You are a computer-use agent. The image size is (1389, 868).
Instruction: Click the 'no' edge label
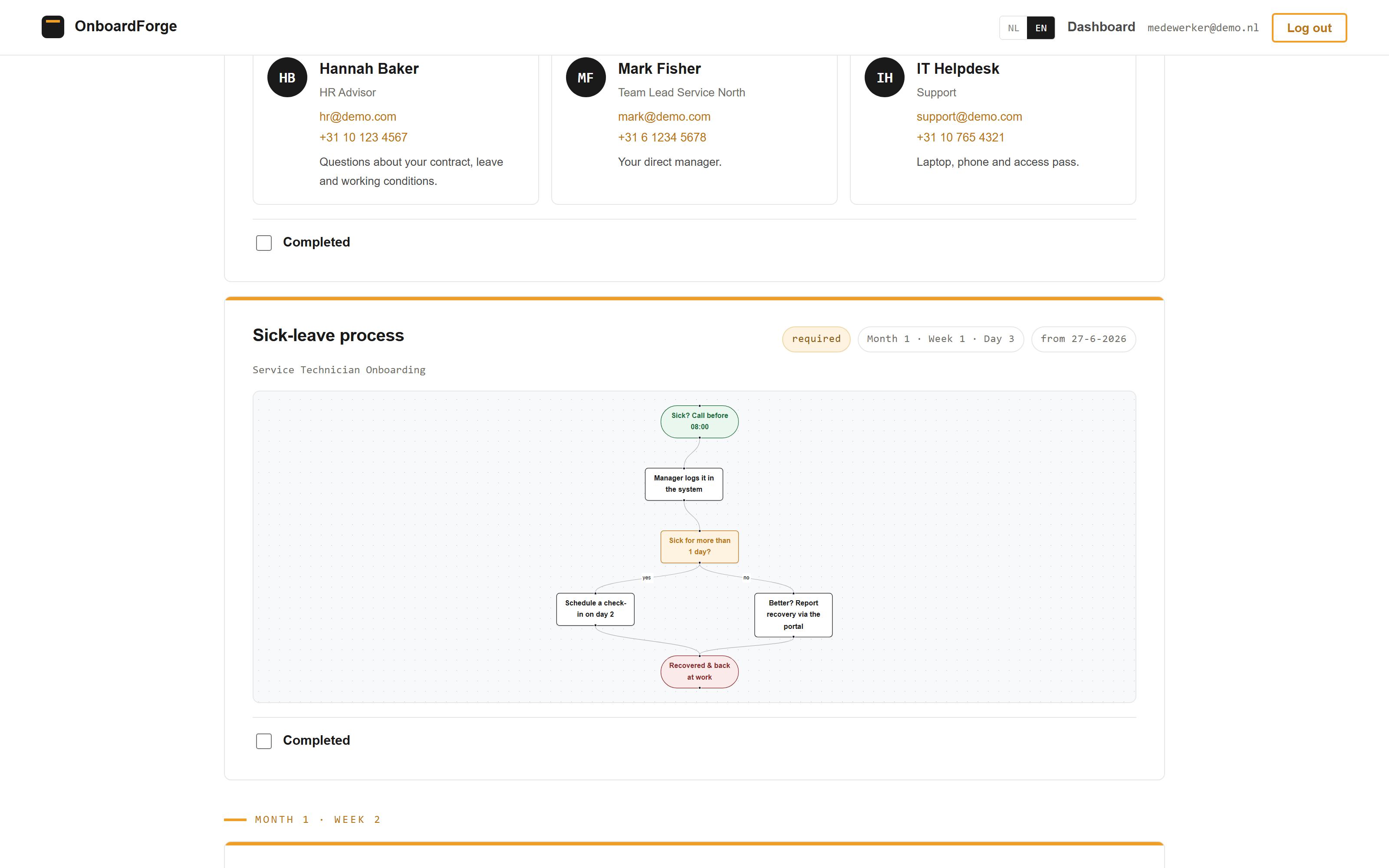click(746, 578)
